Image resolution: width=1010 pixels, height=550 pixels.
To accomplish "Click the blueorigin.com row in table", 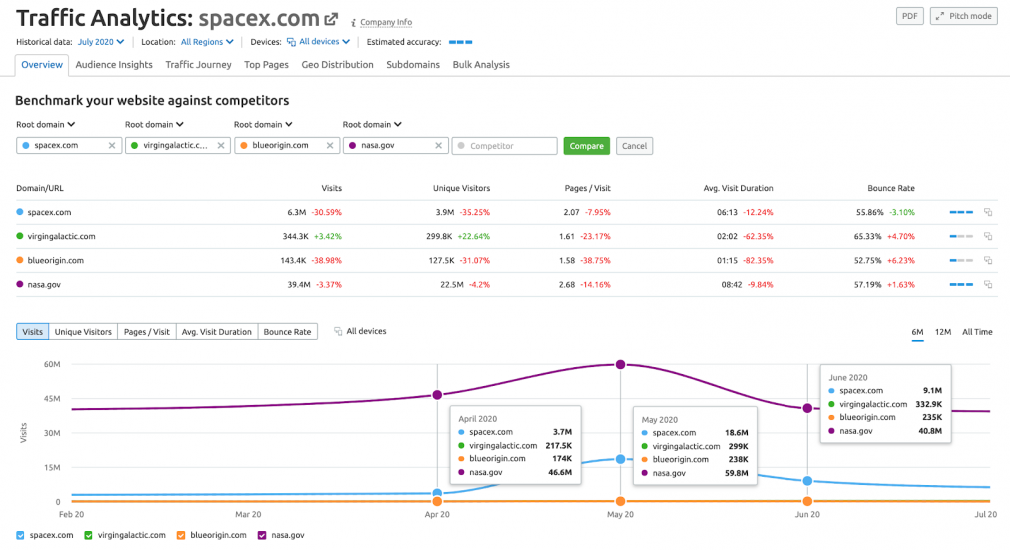I will [506, 260].
